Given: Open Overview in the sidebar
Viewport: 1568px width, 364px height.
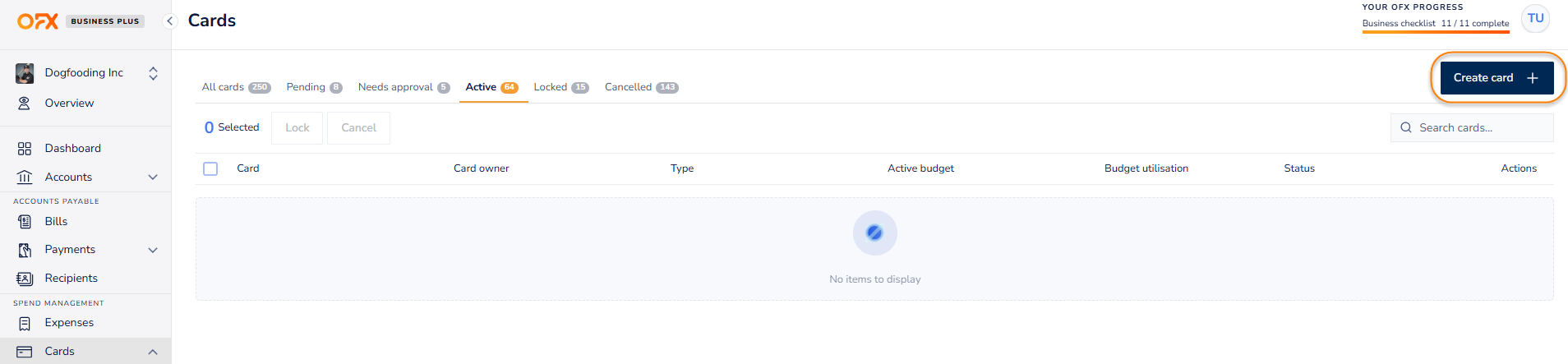Looking at the screenshot, I should tap(69, 104).
